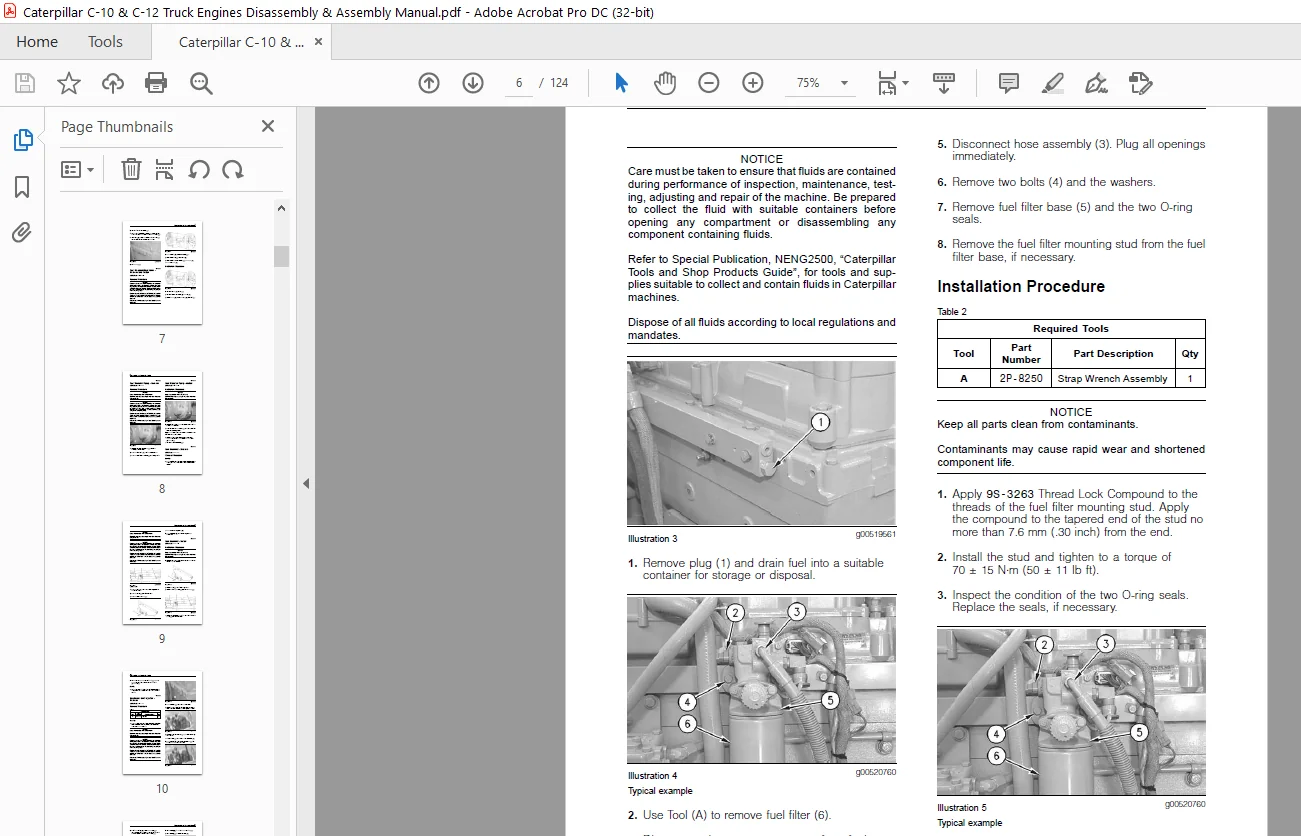Screen dimensions: 1301x836
Task: Click the Save file icon
Action: point(24,83)
